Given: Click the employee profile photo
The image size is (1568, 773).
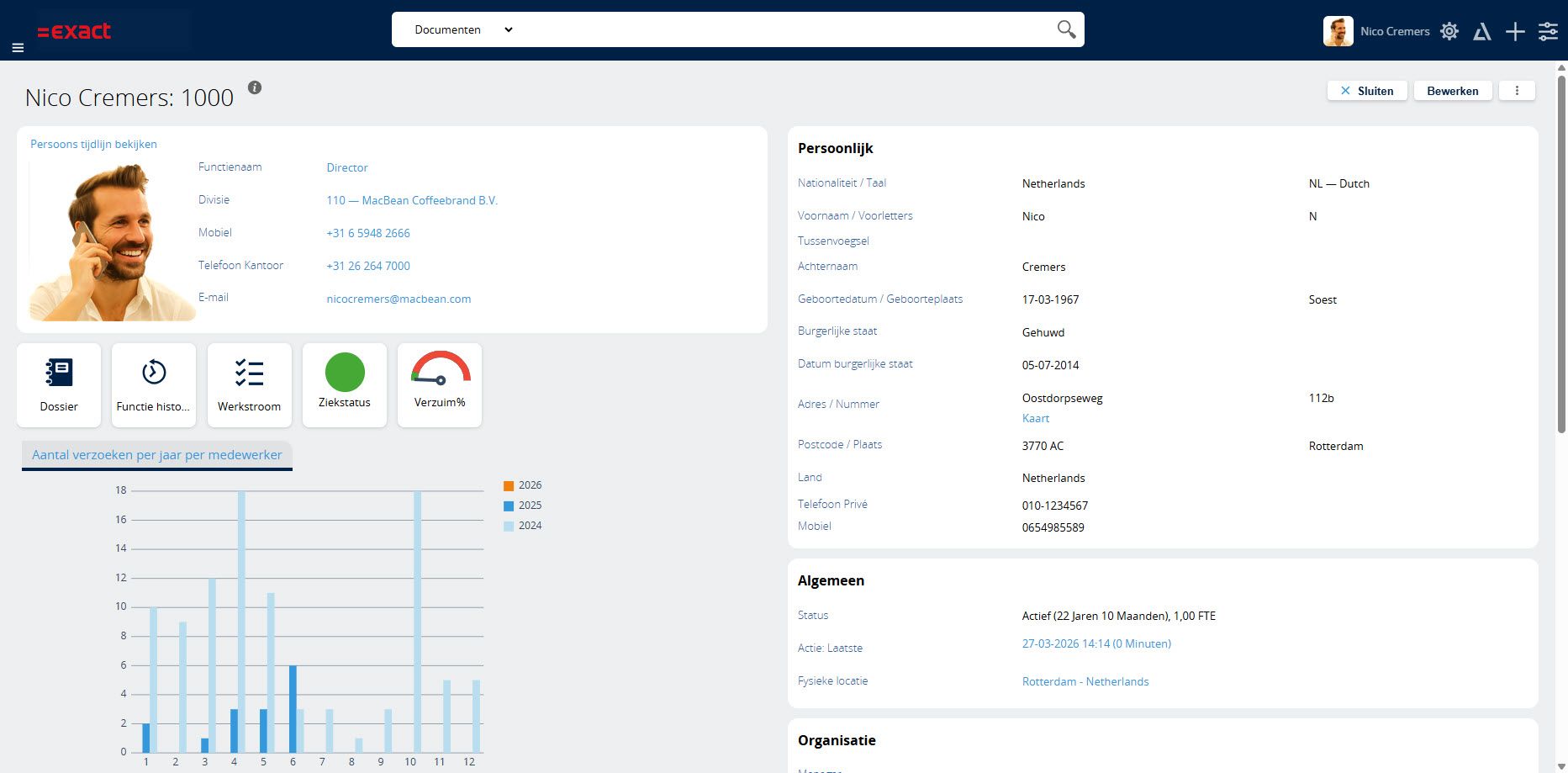Looking at the screenshot, I should 113,241.
